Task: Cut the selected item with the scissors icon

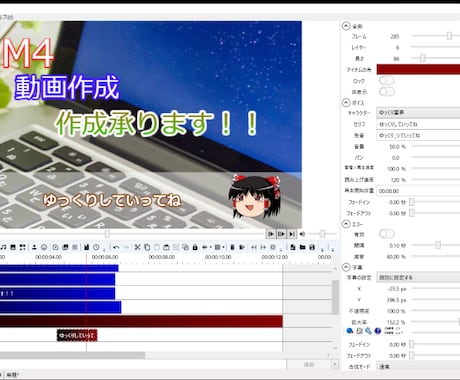Action: pyautogui.click(x=137, y=247)
